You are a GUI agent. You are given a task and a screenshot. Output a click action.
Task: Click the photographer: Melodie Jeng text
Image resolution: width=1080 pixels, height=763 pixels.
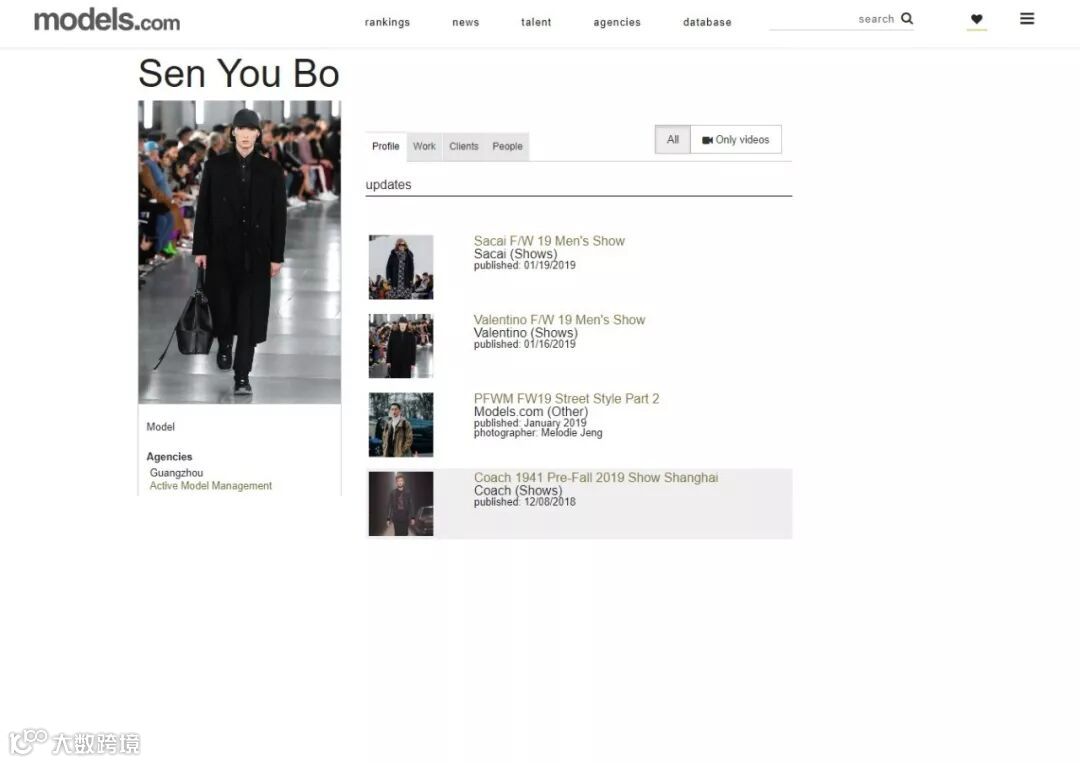click(538, 432)
